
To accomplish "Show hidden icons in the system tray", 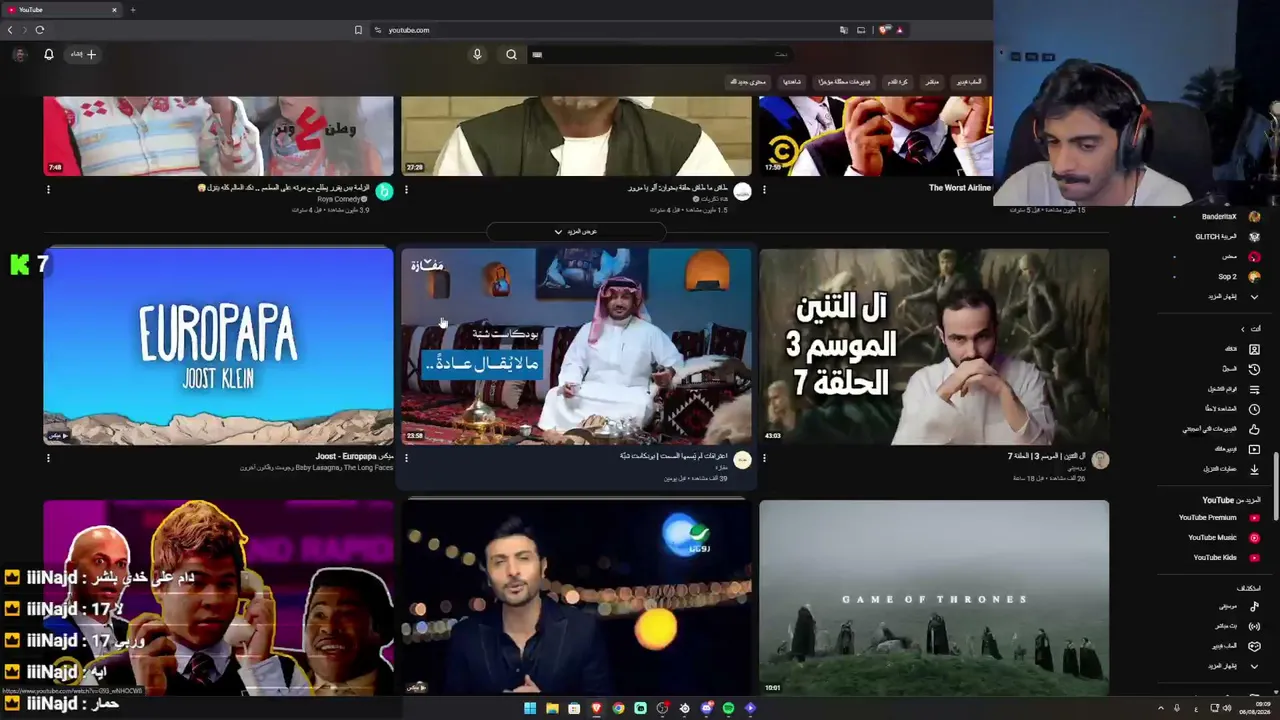I will tap(1161, 708).
